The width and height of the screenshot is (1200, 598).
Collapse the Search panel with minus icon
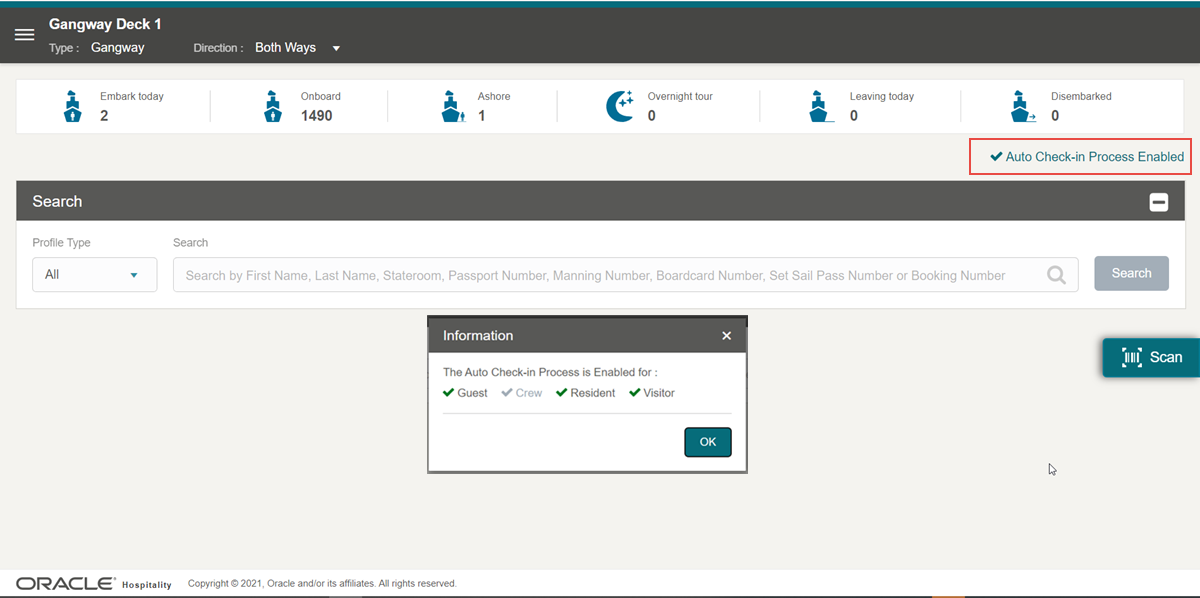point(1159,202)
